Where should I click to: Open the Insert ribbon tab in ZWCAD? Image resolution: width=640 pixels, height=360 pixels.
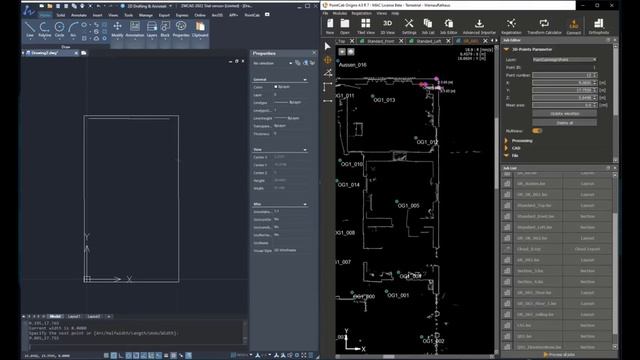pyautogui.click(x=97, y=15)
